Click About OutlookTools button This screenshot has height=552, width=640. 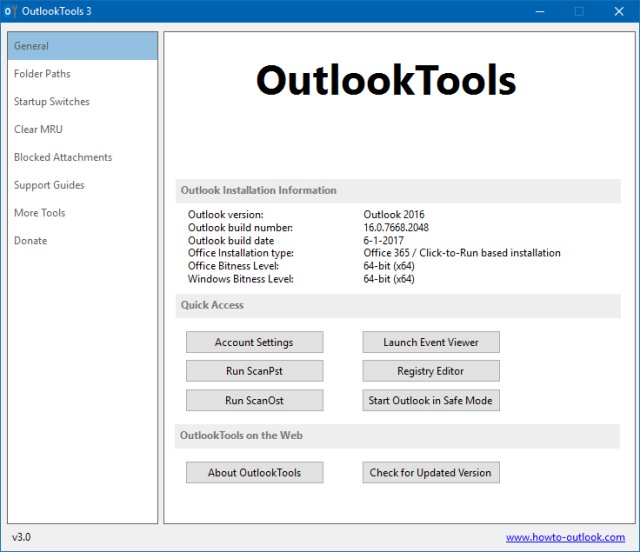(254, 472)
